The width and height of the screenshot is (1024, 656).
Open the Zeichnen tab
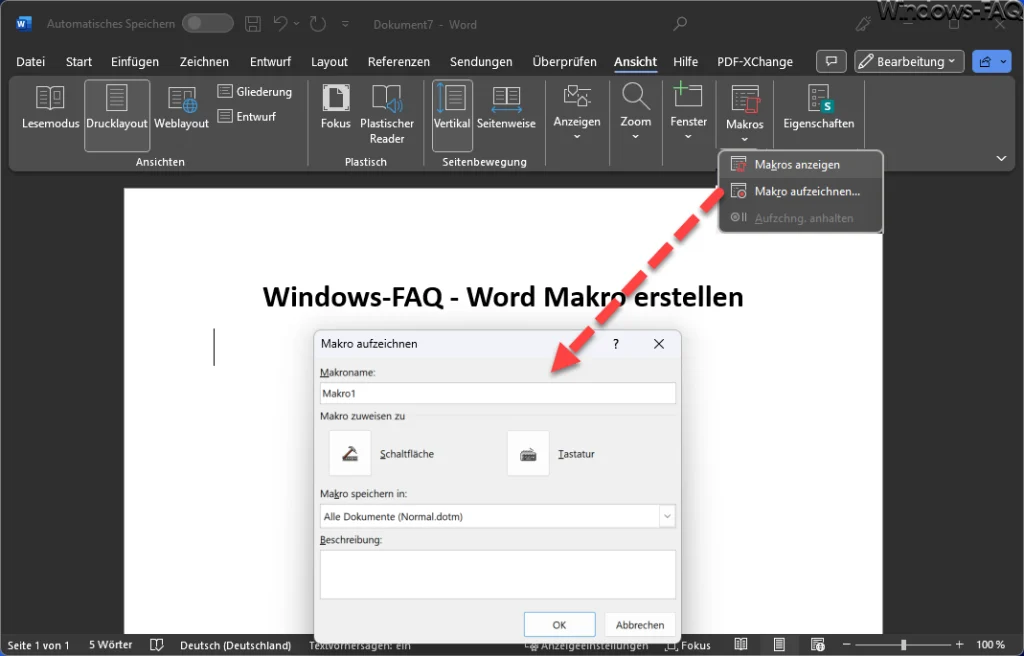click(204, 61)
